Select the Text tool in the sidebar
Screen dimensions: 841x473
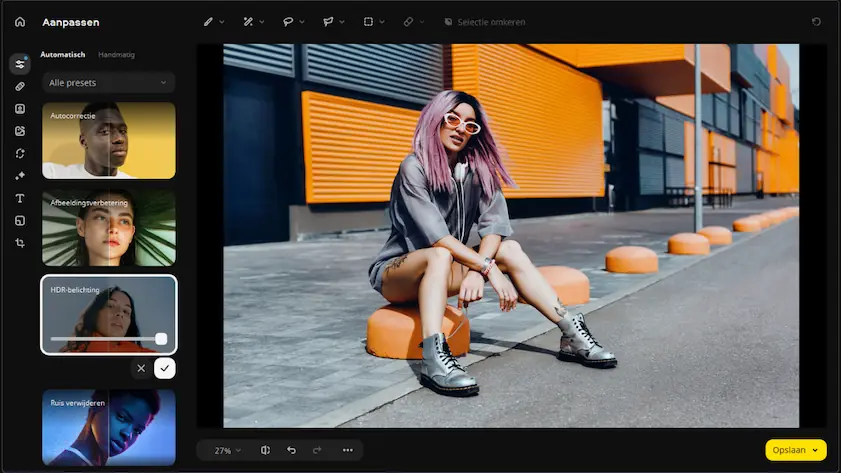point(20,198)
